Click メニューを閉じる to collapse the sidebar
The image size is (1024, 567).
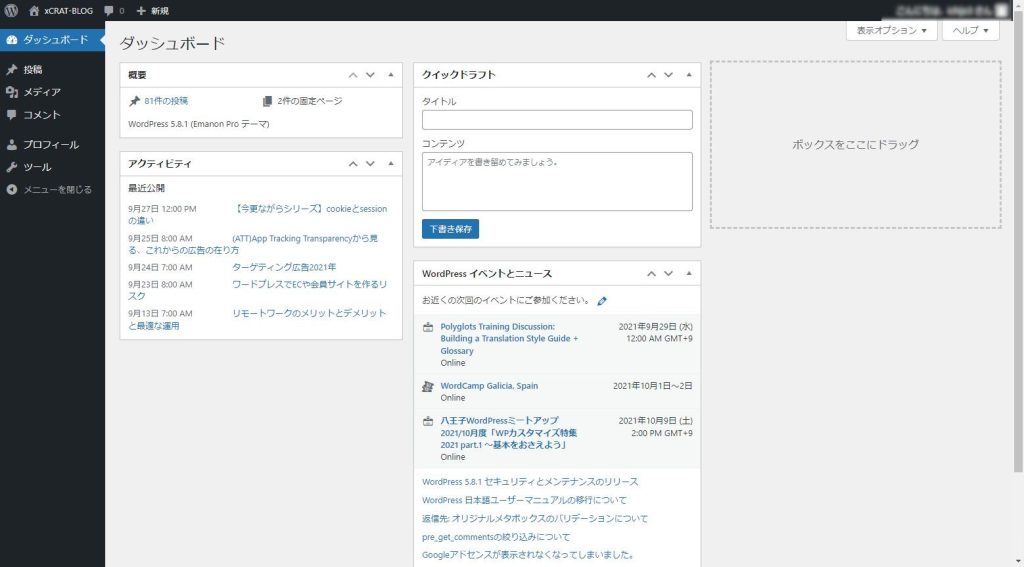pos(52,189)
